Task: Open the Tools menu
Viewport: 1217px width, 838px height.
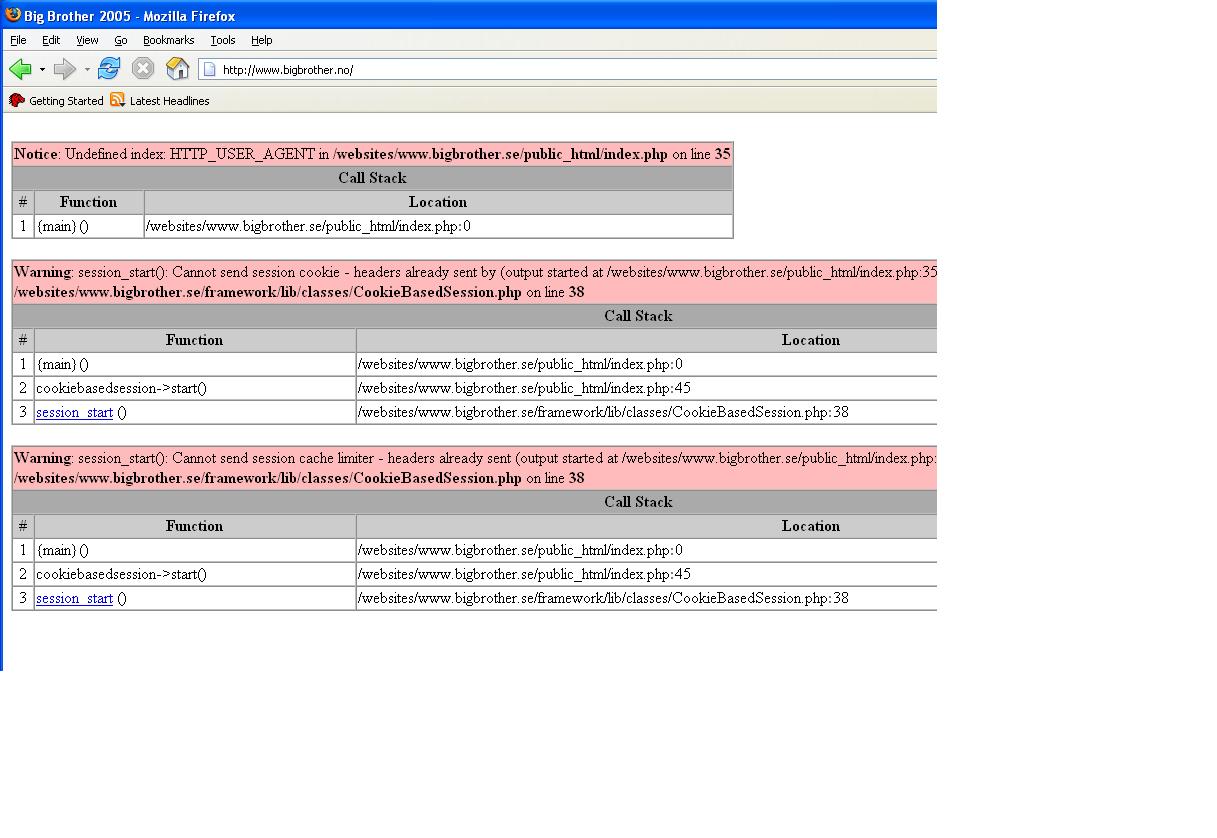Action: [x=223, y=40]
